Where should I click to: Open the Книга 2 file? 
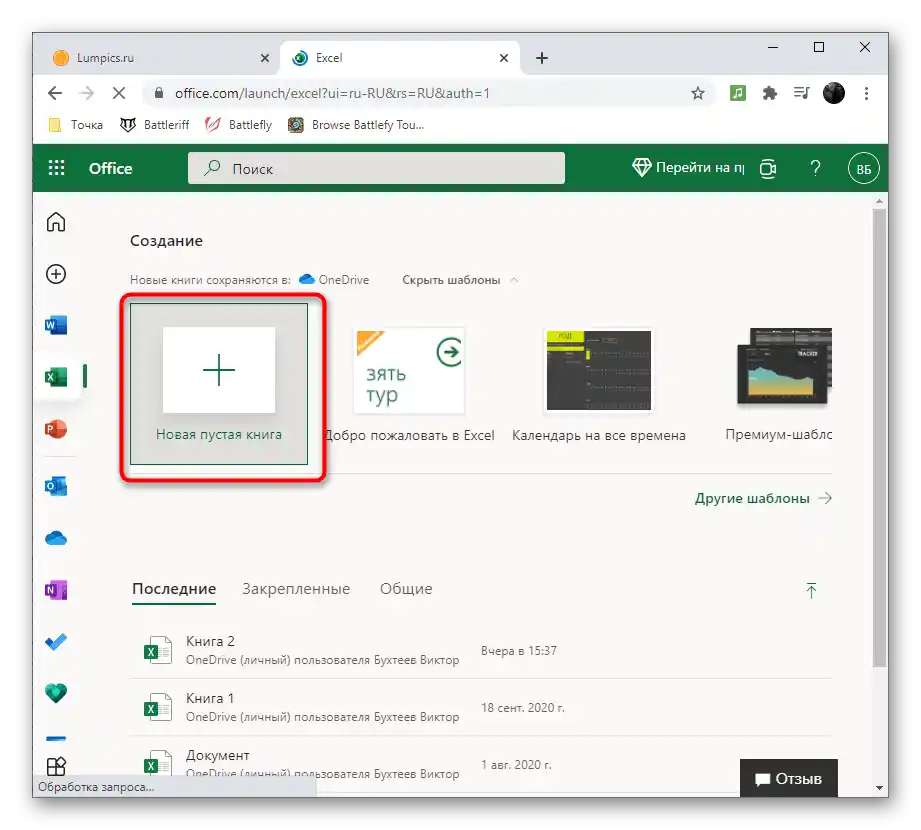[x=480, y=650]
